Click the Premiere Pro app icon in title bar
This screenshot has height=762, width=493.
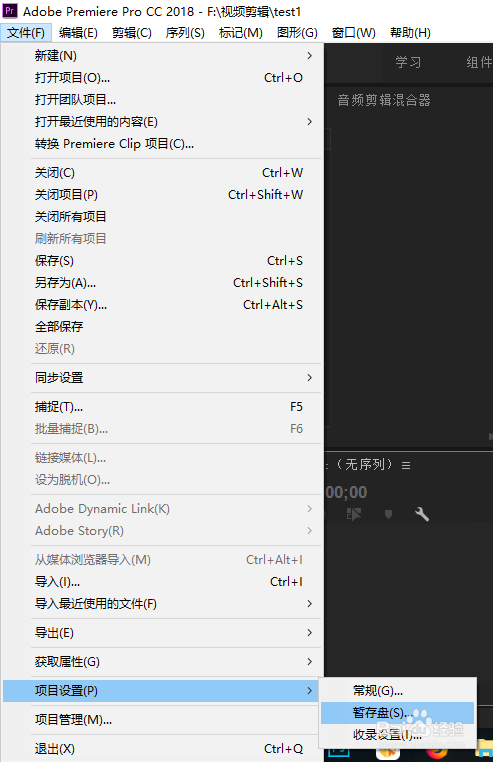point(10,11)
